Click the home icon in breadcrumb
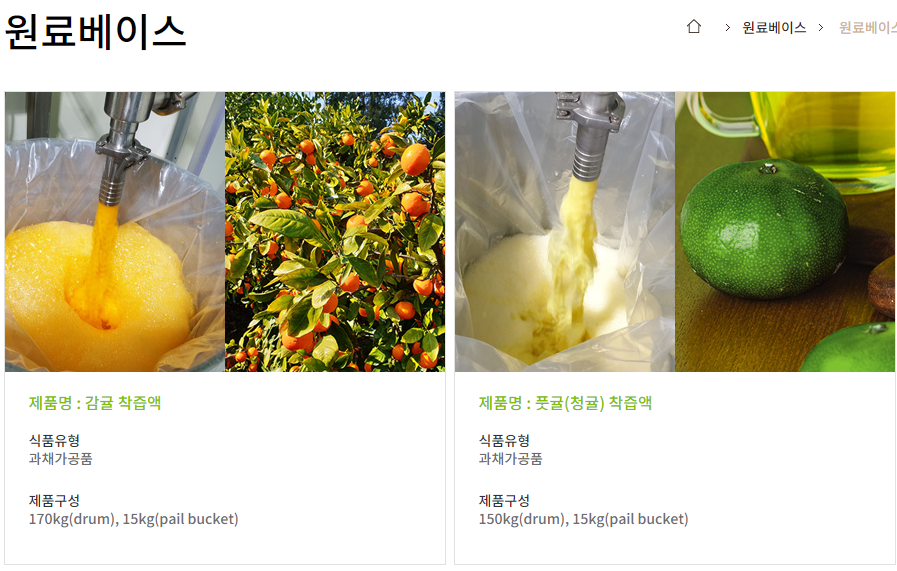The image size is (897, 571). 693,26
